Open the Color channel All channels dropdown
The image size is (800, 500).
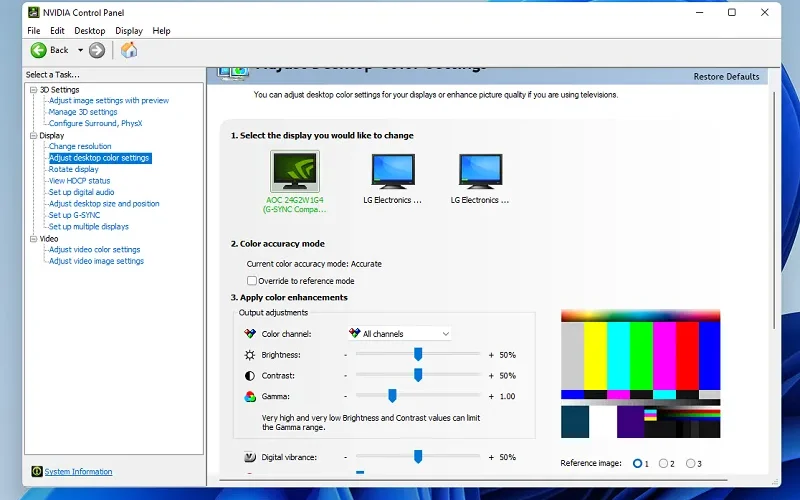coord(400,334)
